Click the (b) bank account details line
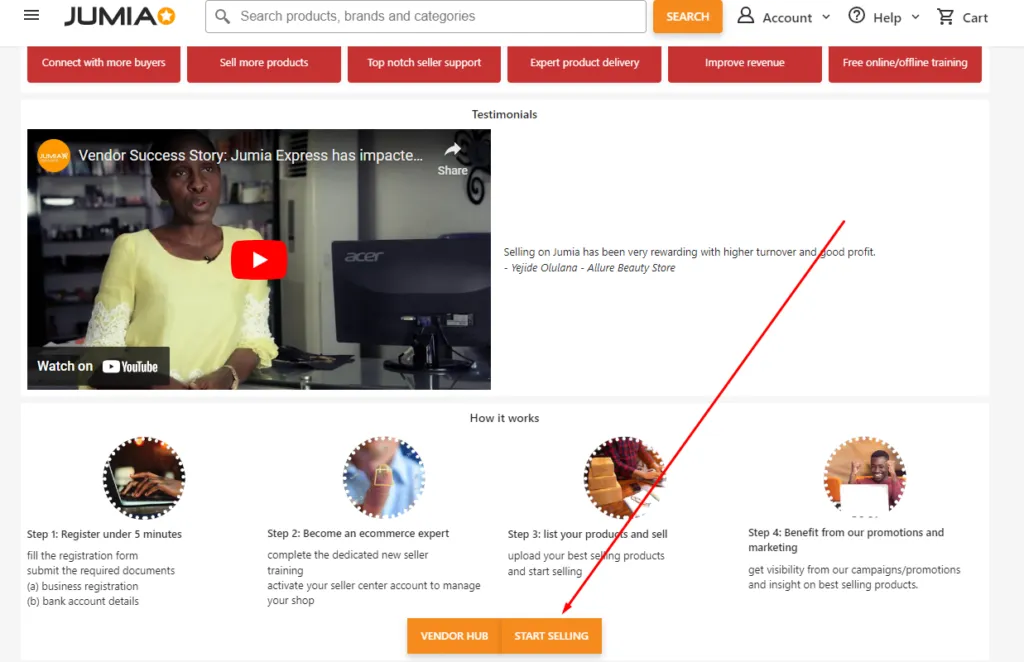1024x662 pixels. click(x=83, y=601)
